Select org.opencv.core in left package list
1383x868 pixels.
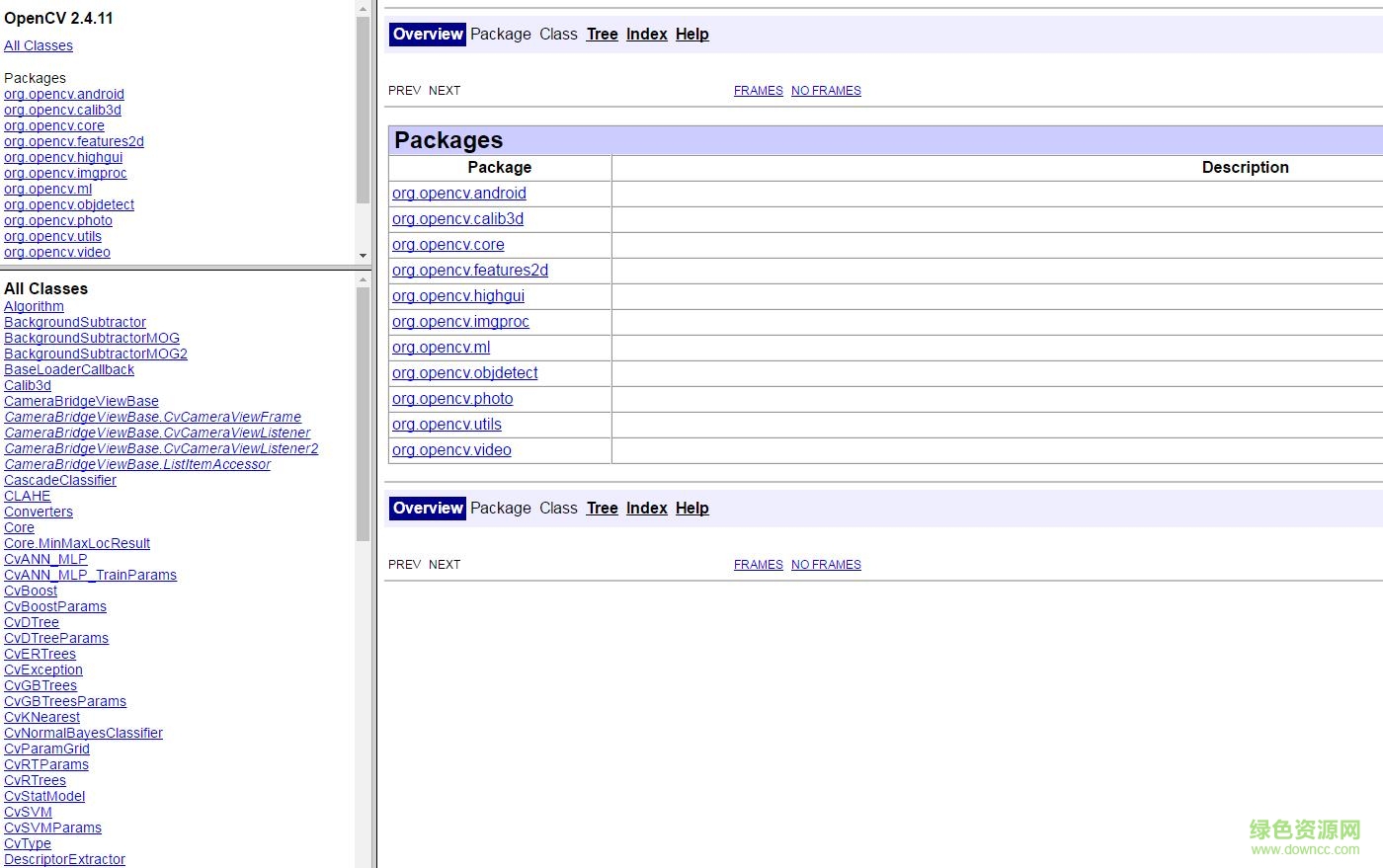pyautogui.click(x=54, y=126)
